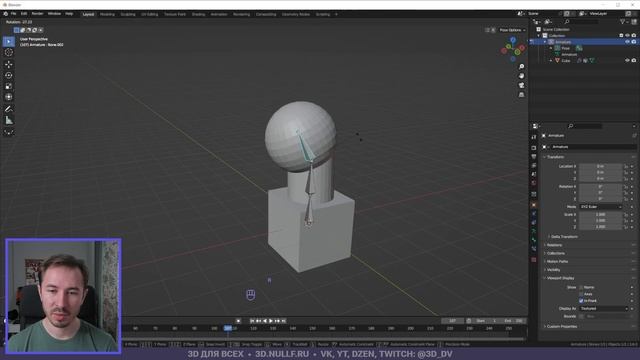
Task: Click the blue Z axis on gizmo
Action: tap(513, 40)
